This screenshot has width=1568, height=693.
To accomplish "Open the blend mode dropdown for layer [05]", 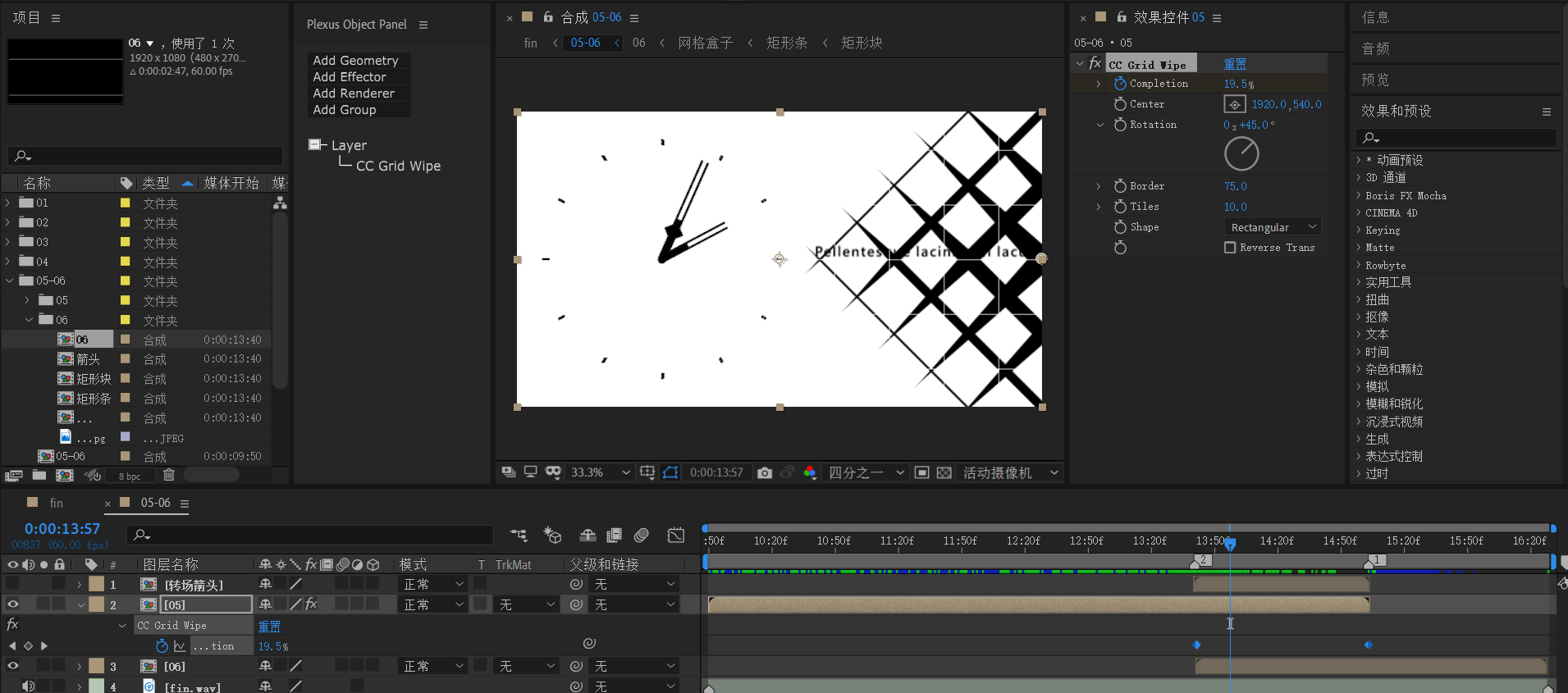I will click(434, 604).
